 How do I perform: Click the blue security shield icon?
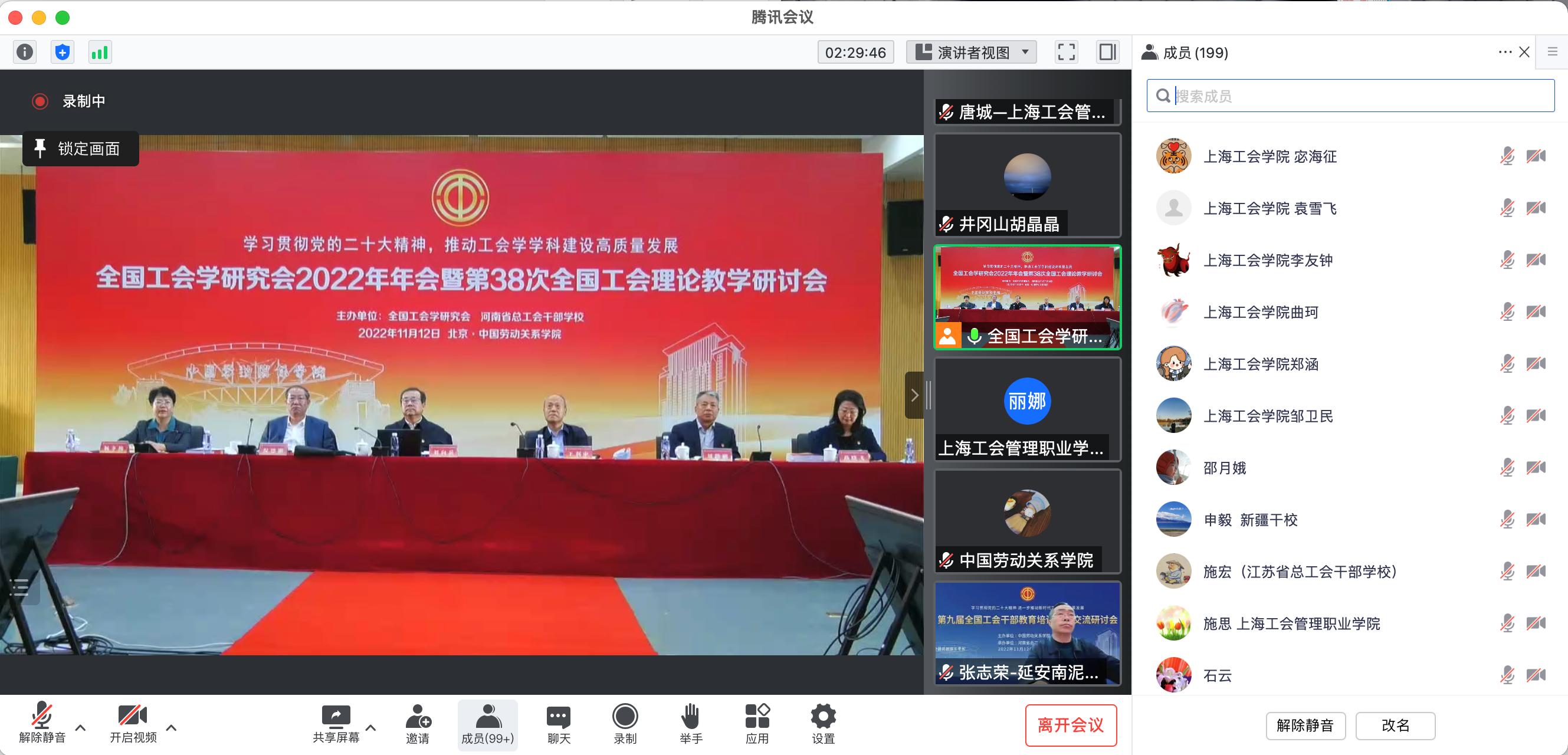click(x=62, y=52)
